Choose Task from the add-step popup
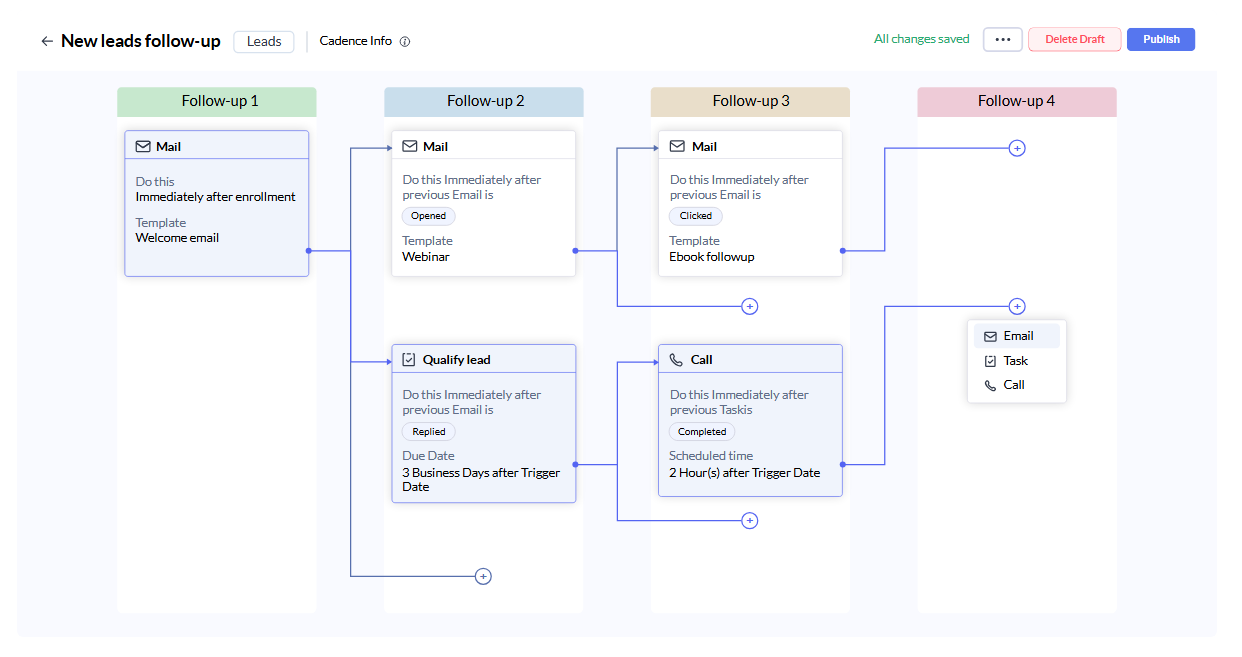This screenshot has width=1242, height=657. tap(1016, 361)
